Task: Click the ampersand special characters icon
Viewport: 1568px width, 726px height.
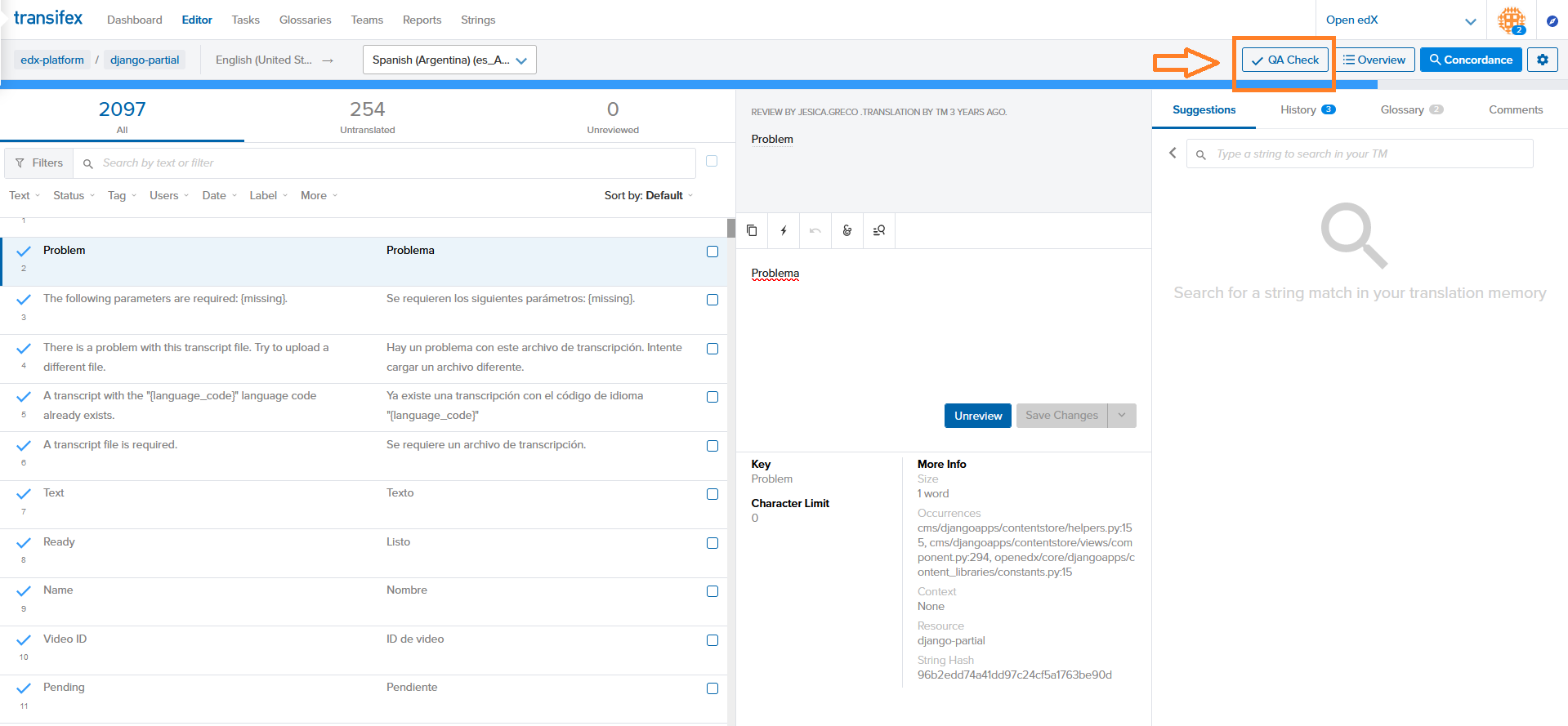Action: click(847, 231)
